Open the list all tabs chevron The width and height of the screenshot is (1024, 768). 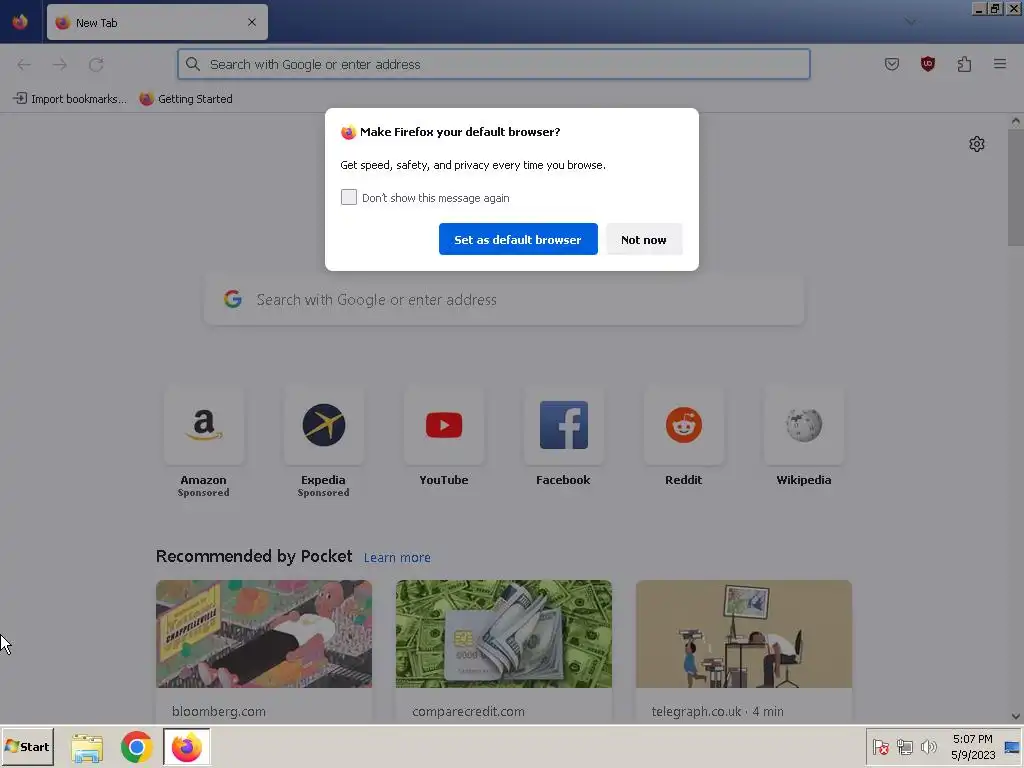point(910,22)
